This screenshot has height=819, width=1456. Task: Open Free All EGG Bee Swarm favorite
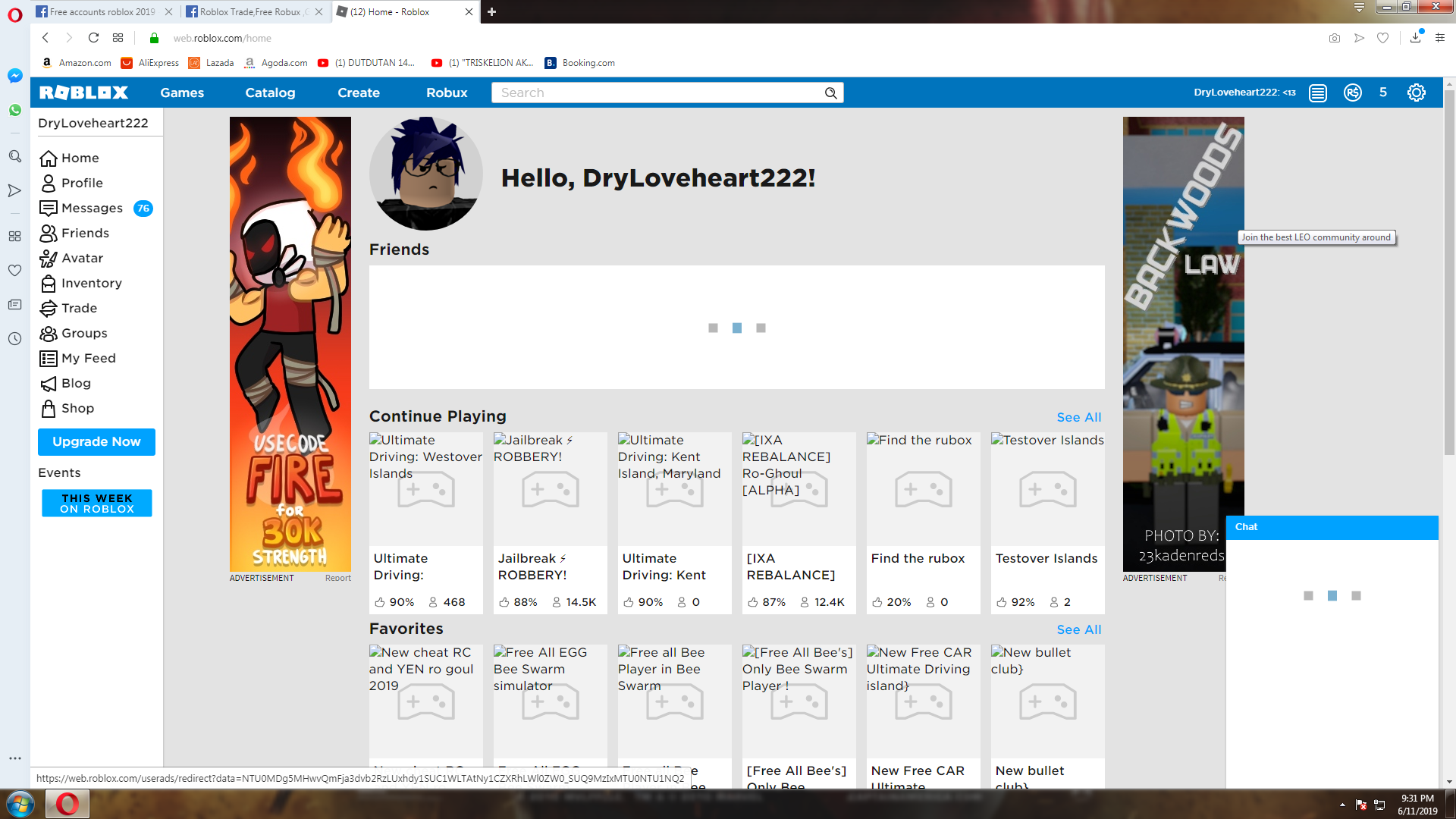[x=550, y=716]
